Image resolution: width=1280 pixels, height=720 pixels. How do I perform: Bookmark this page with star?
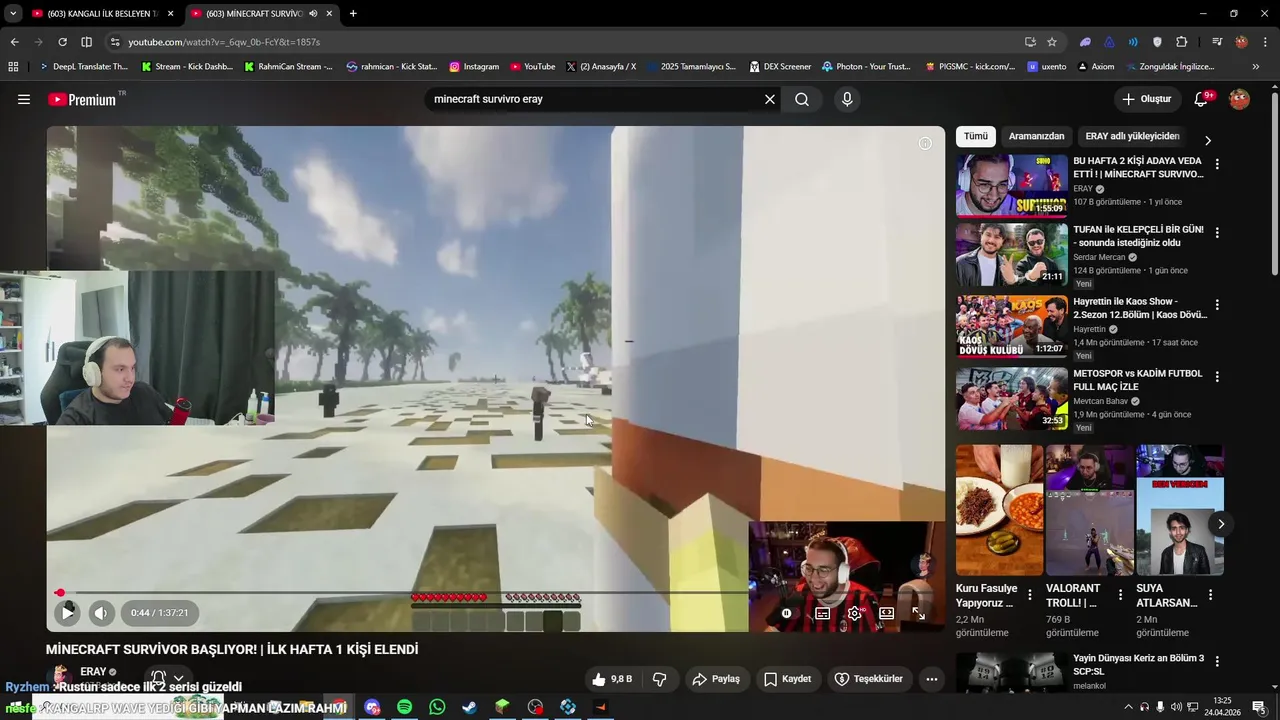(x=1052, y=42)
